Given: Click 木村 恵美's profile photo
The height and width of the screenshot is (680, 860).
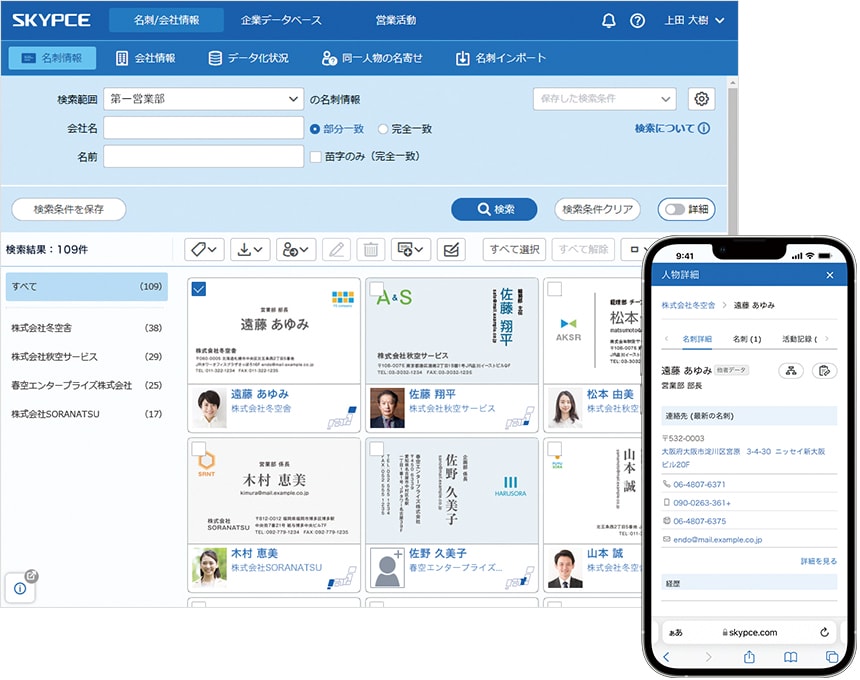Looking at the screenshot, I should (x=210, y=568).
